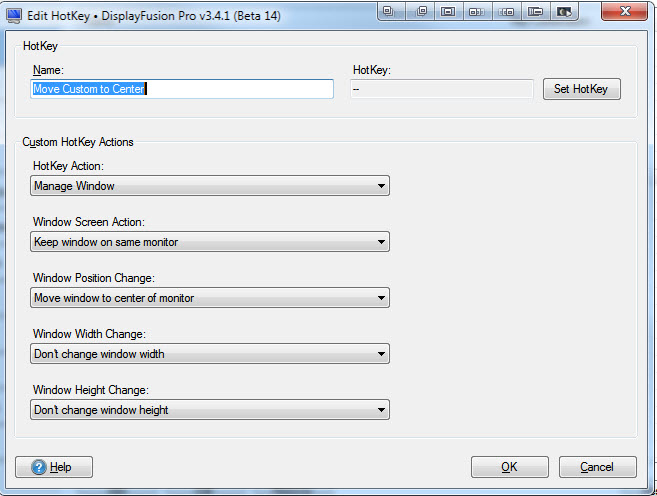657x496 pixels.
Task: Cancel the hotkey edit
Action: click(x=597, y=467)
